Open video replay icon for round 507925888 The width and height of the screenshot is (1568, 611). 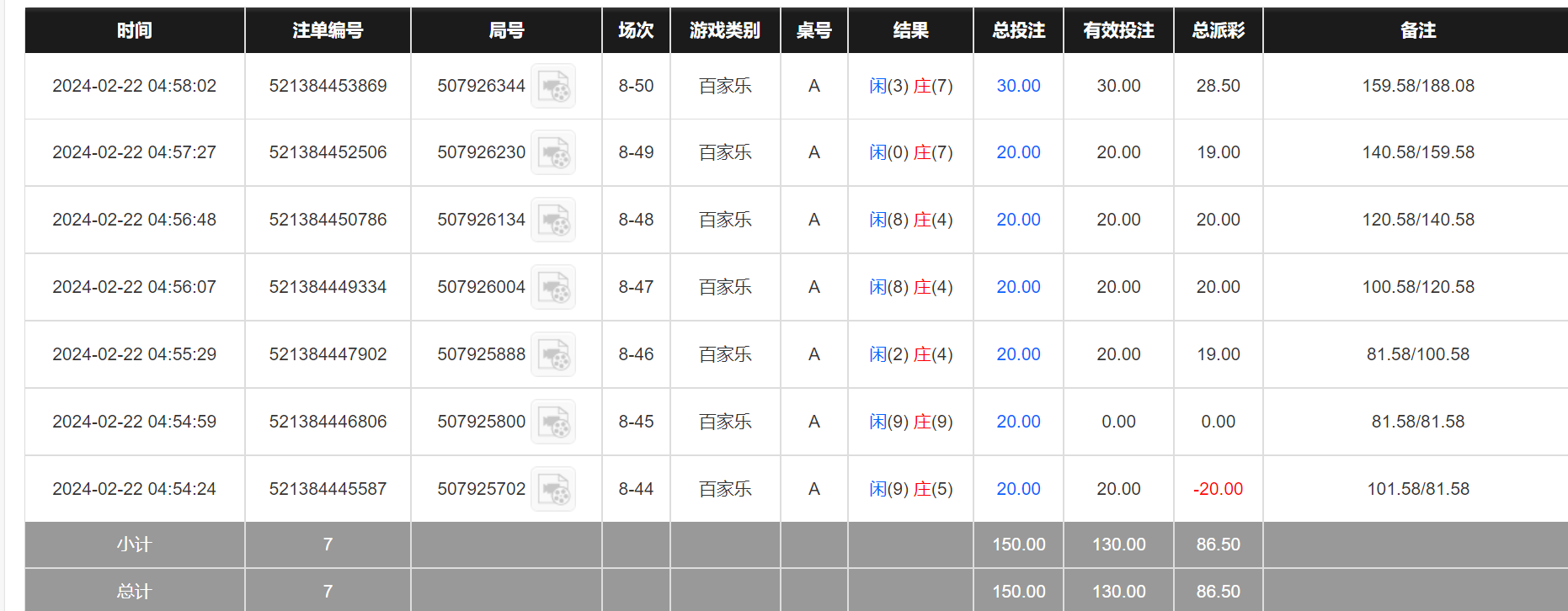553,354
